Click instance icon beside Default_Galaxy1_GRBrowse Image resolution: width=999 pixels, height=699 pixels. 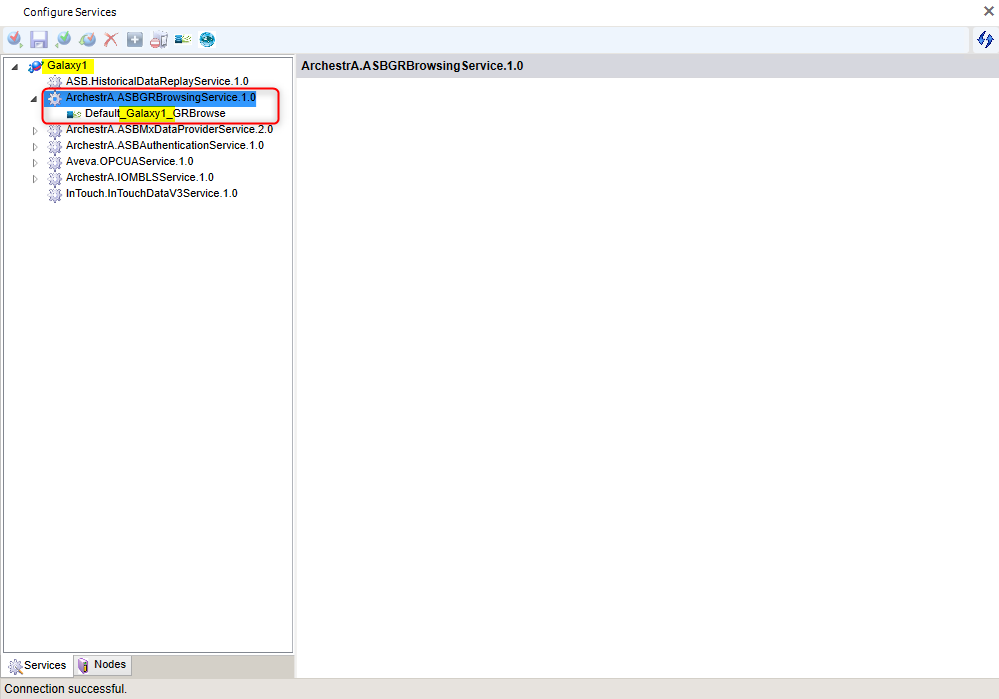[x=74, y=114]
